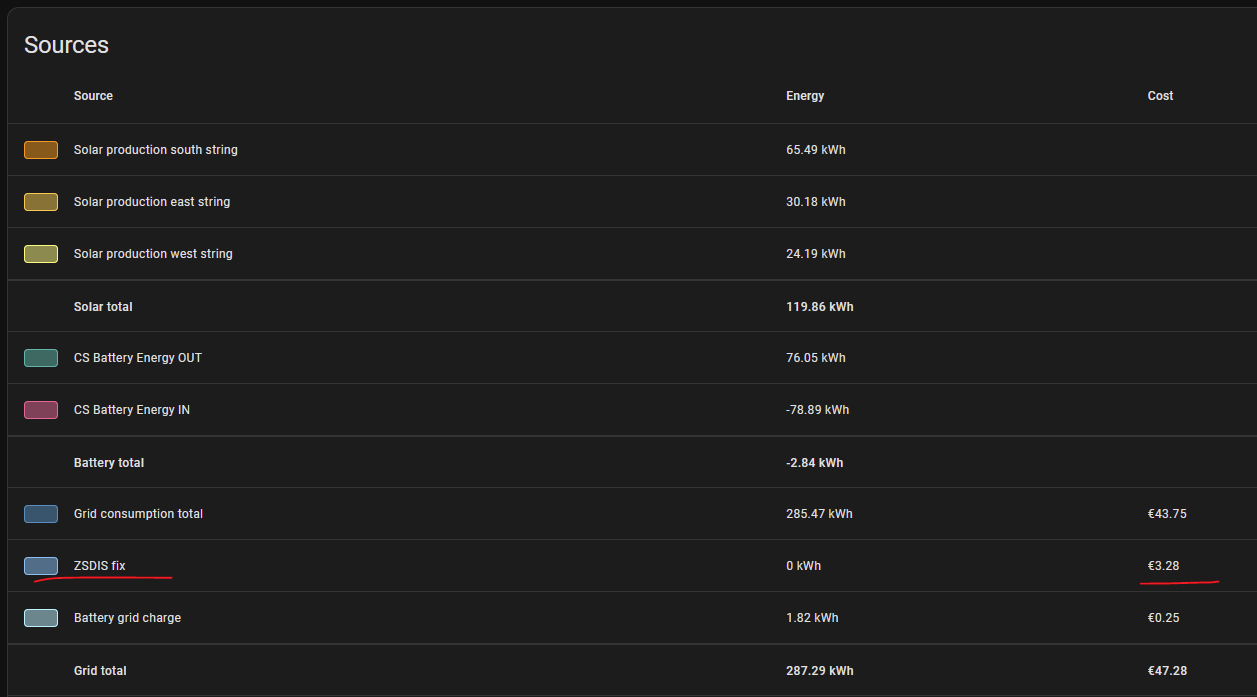The height and width of the screenshot is (697, 1257).
Task: Click the Sources card title
Action: tap(66, 45)
